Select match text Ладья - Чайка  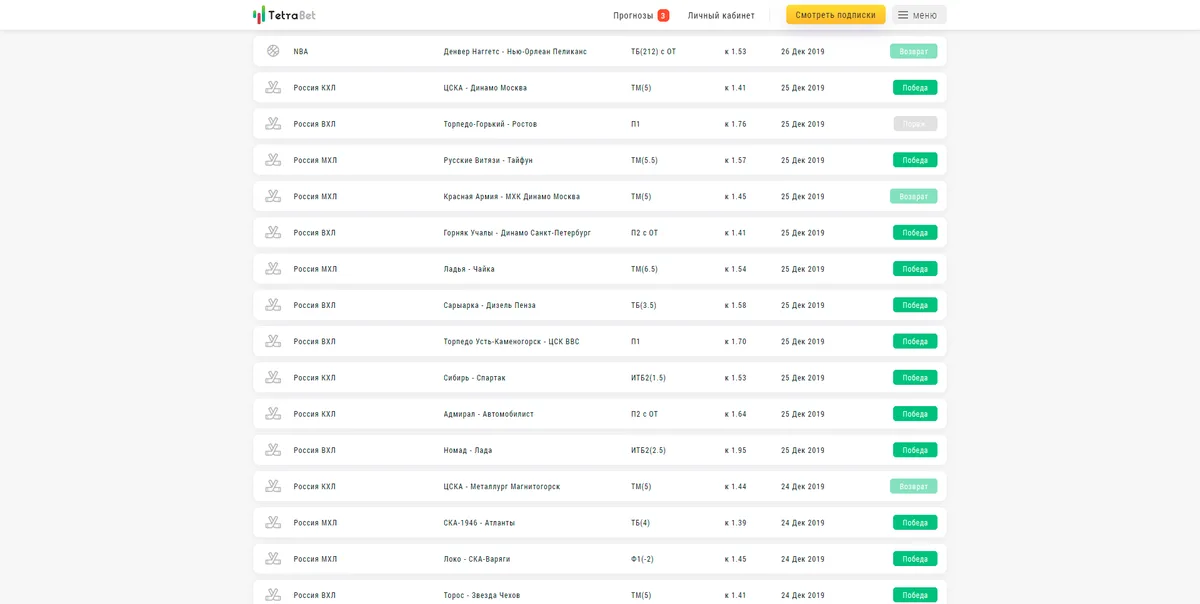click(x=469, y=269)
